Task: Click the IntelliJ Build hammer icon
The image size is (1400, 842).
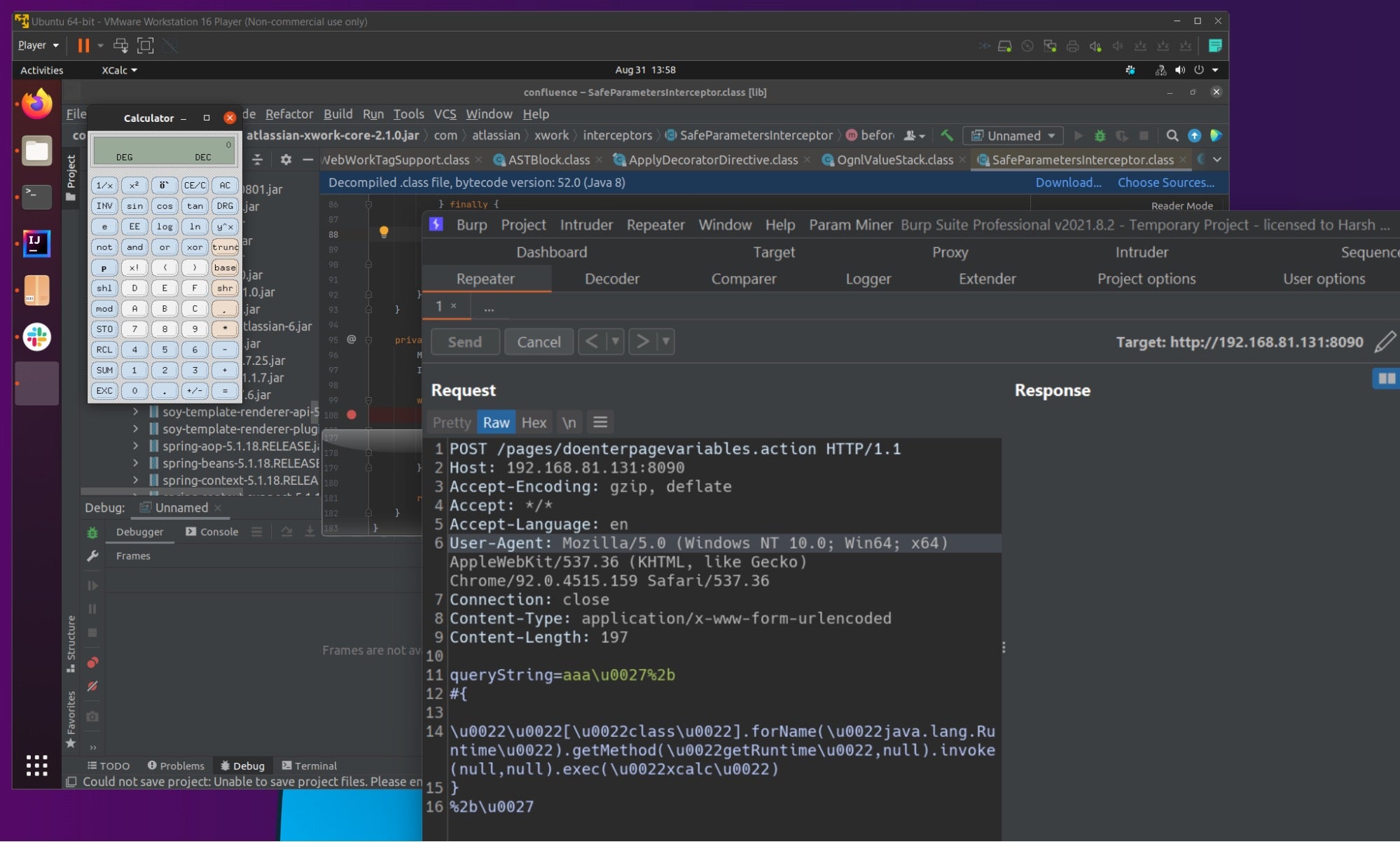Action: point(946,136)
